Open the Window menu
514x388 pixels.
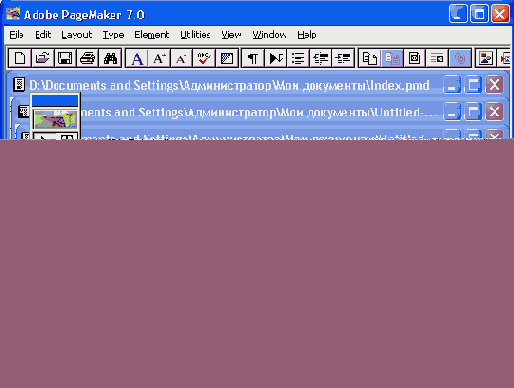point(269,35)
